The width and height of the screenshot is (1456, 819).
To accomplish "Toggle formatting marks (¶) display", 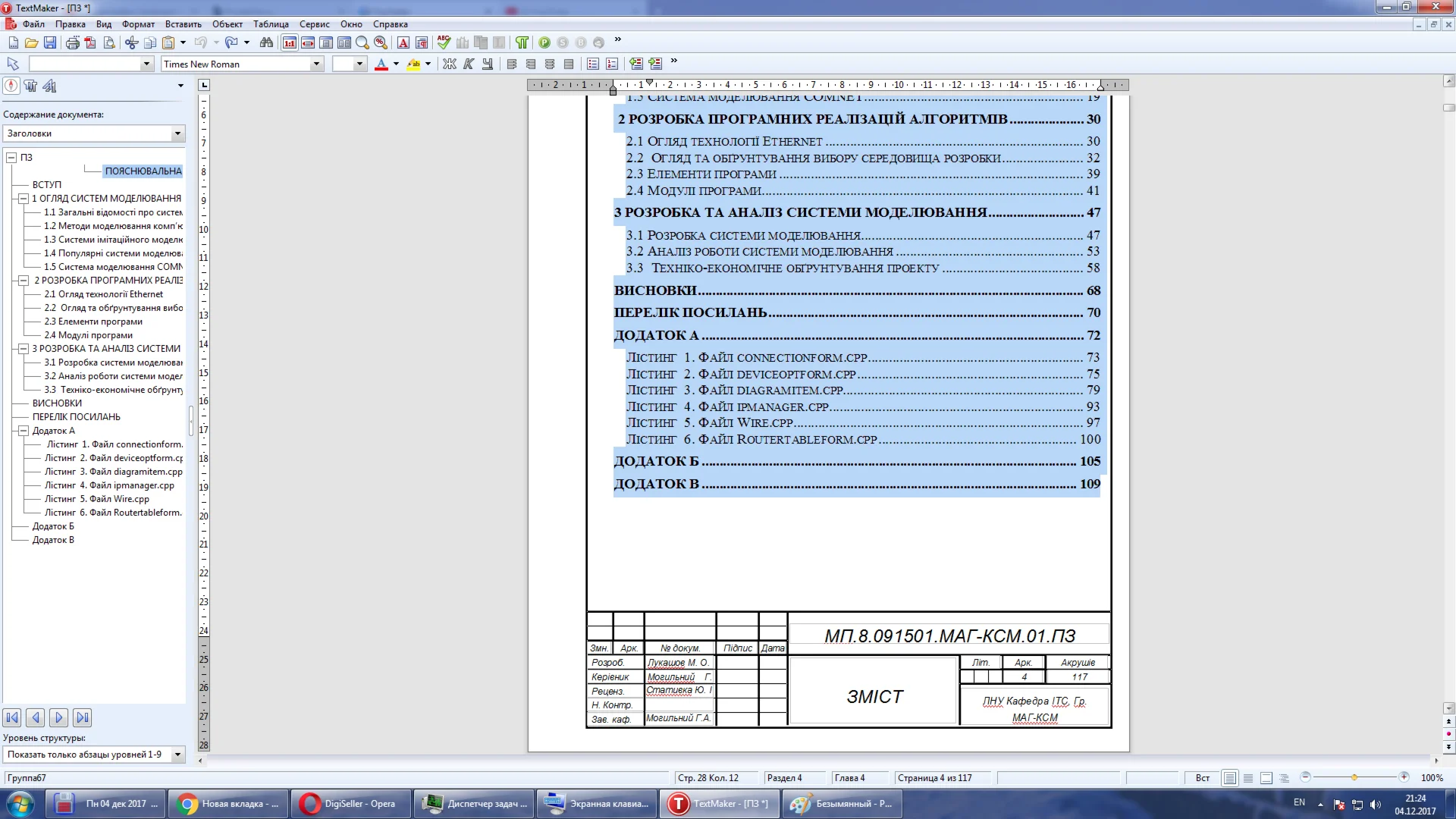I will tap(522, 42).
